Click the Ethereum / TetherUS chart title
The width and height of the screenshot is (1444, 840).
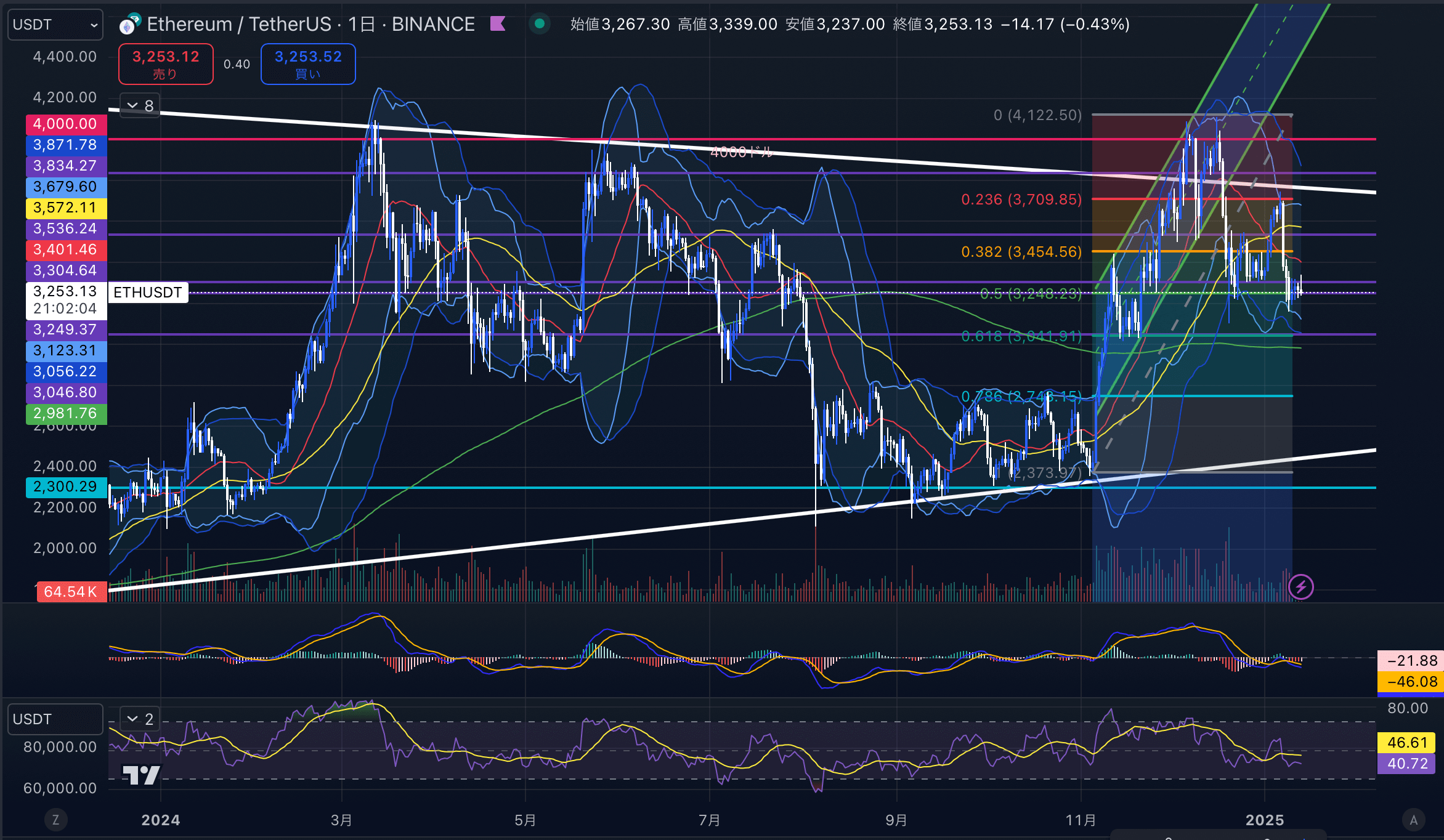(x=310, y=24)
